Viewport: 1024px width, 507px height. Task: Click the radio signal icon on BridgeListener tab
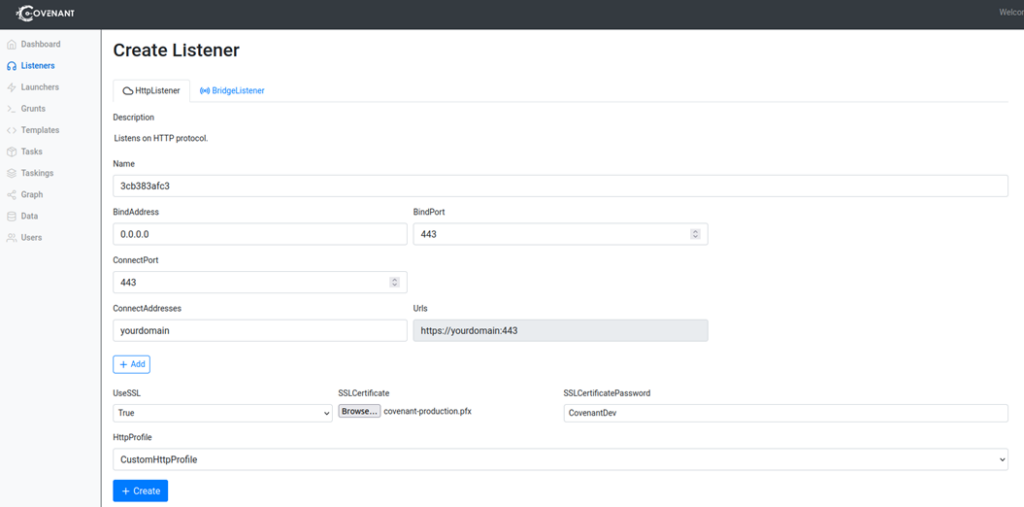pos(204,91)
